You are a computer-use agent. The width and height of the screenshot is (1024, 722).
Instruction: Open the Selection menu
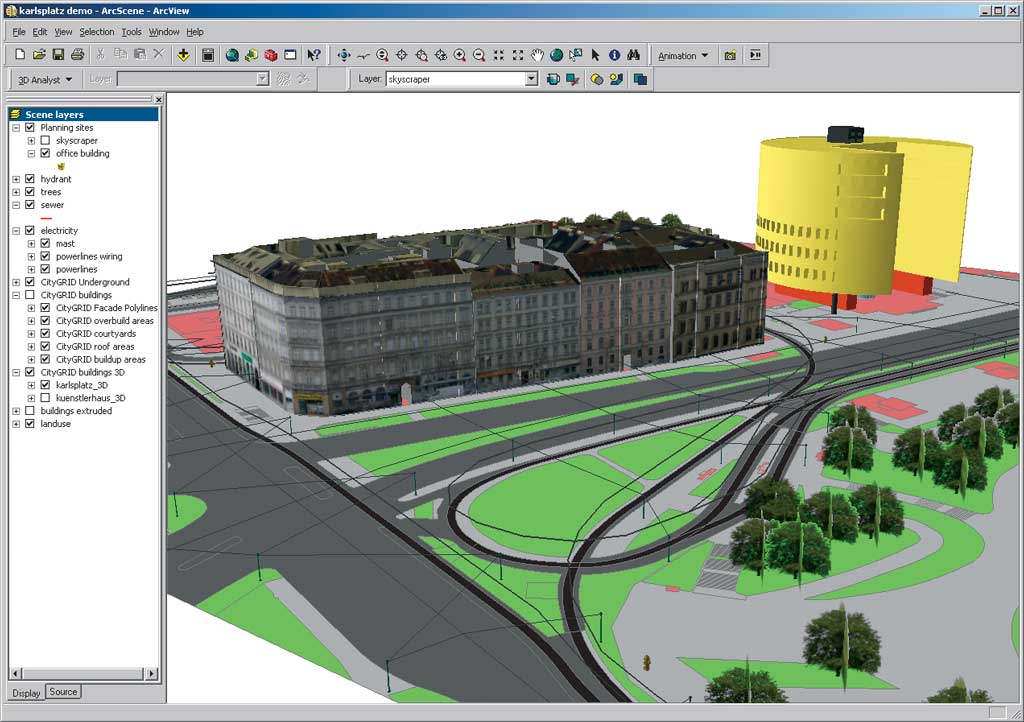coord(97,31)
